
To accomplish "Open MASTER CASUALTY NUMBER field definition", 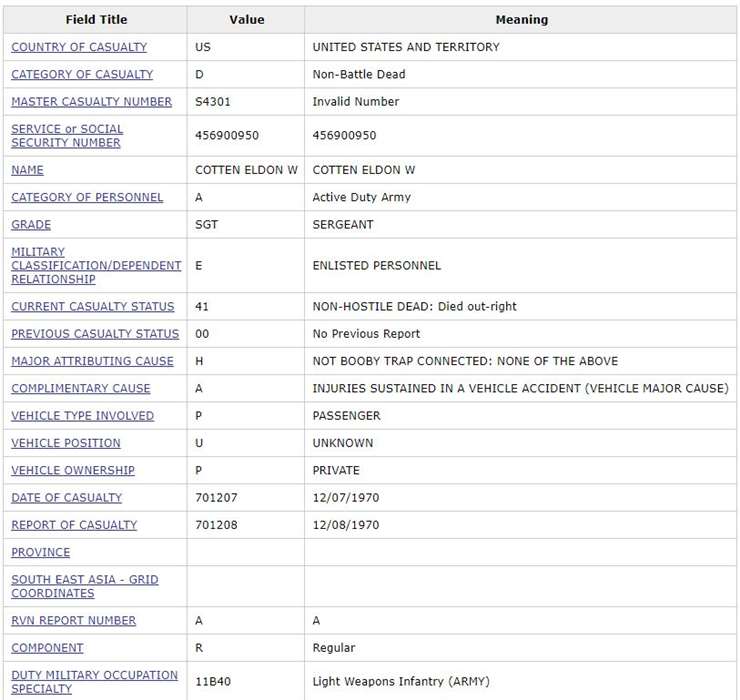I will coord(91,101).
